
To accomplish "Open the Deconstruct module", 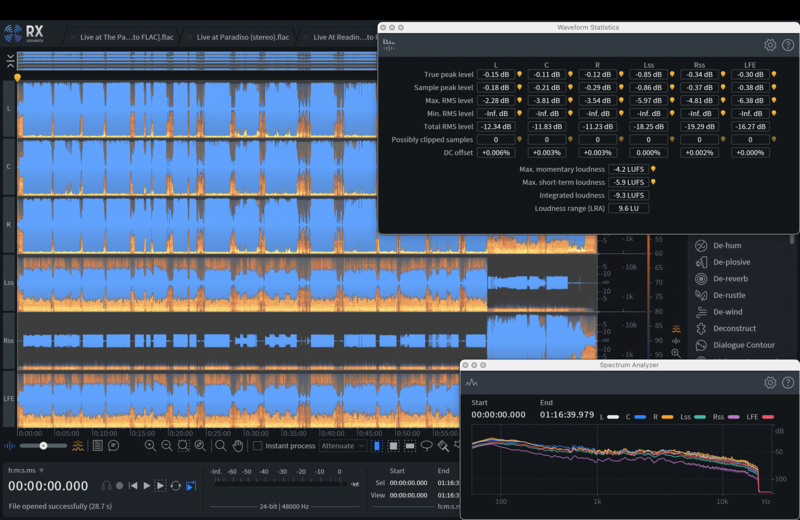I will [x=733, y=328].
